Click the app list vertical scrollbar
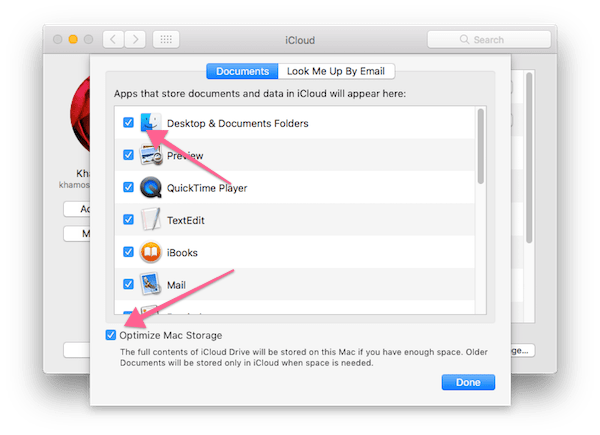The width and height of the screenshot is (600, 435). coord(481,146)
